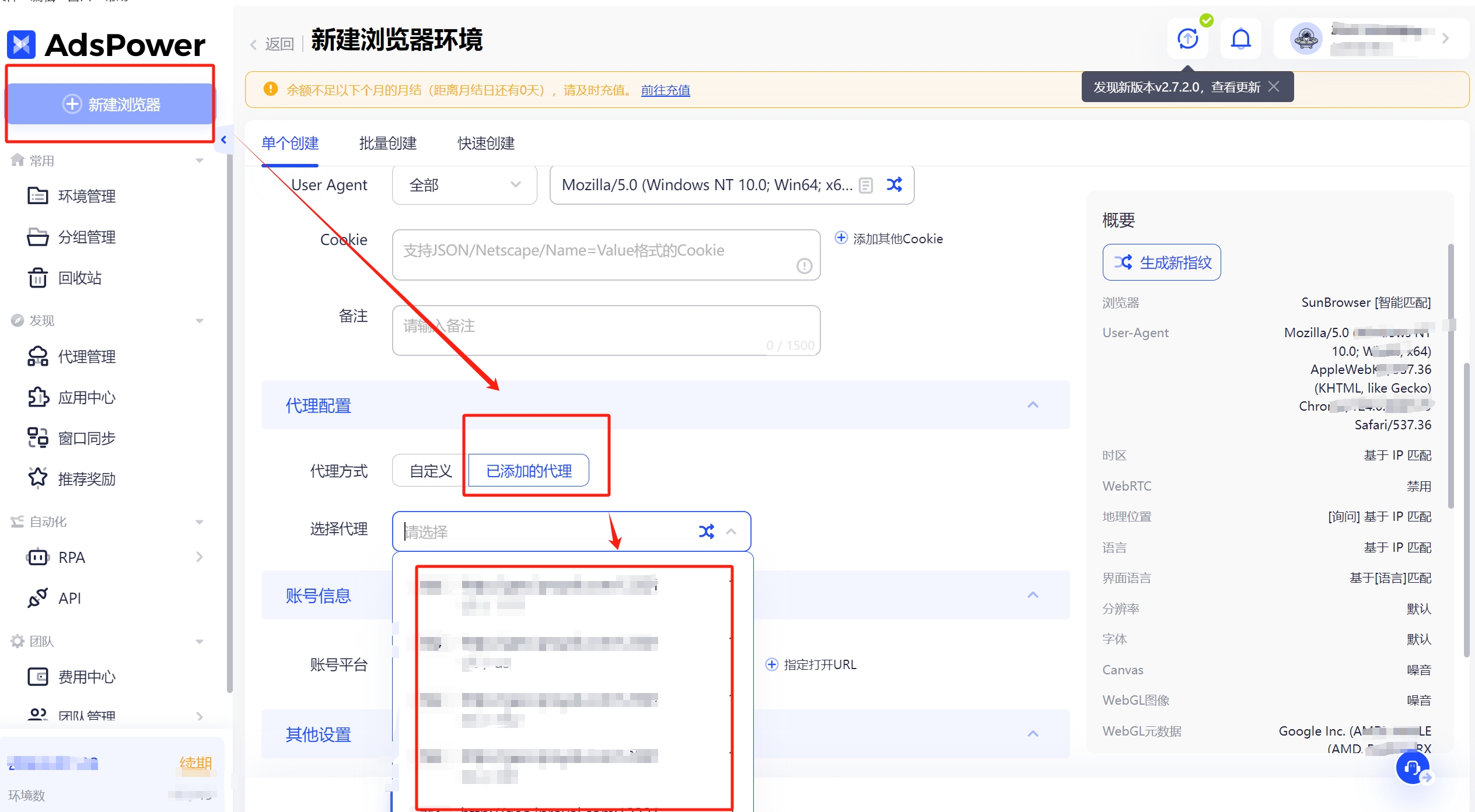Open the User Agent list document icon
Screen dimensions: 1475x812
click(x=866, y=185)
